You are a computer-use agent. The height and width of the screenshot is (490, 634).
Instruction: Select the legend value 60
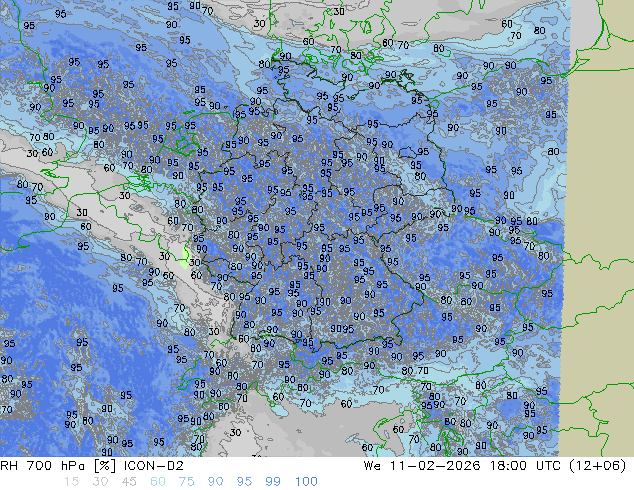pos(158,482)
